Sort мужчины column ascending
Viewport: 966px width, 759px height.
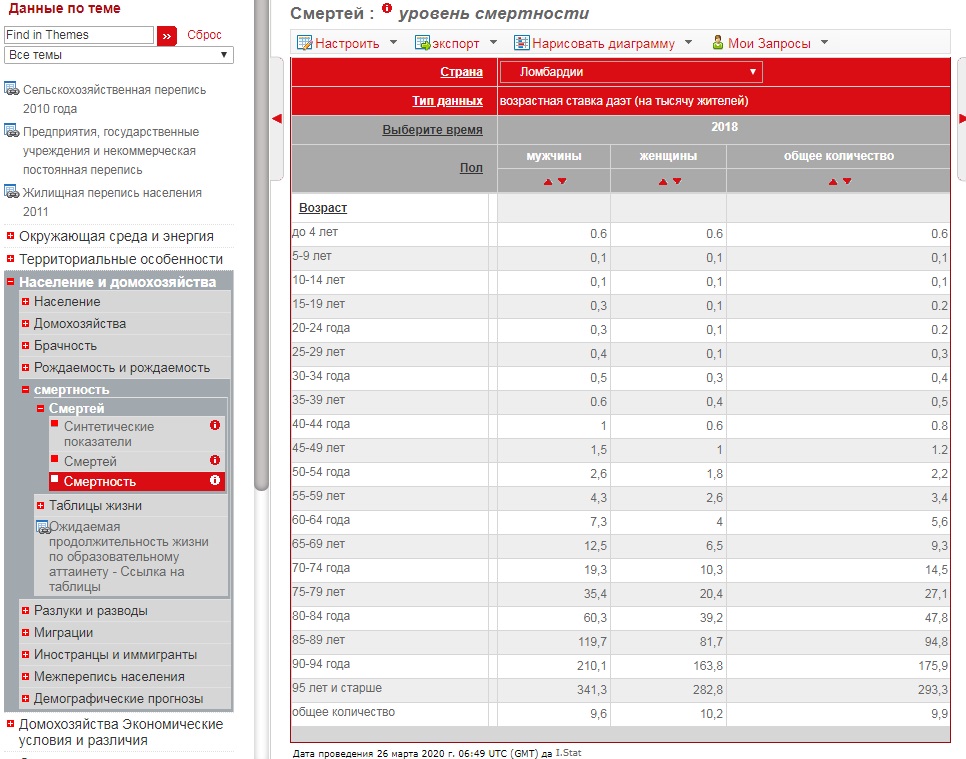(x=548, y=182)
